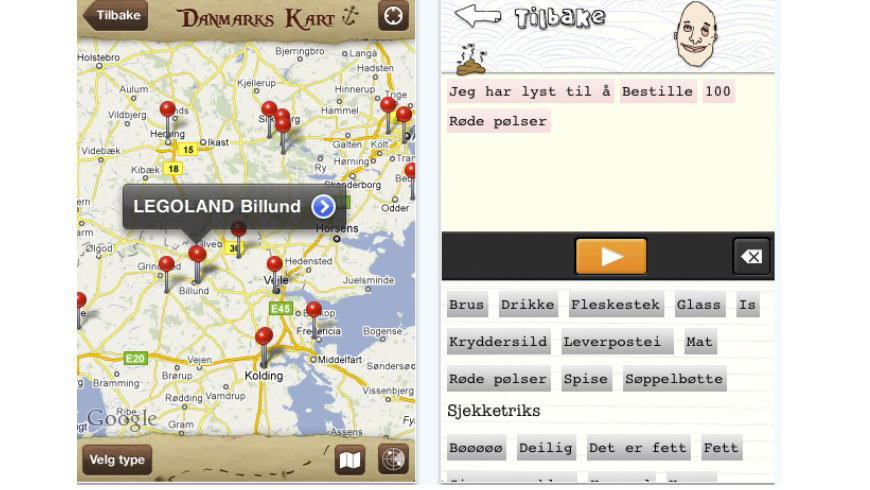The width and height of the screenshot is (870, 490).
Task: Tap the back arrow next to Tilbake
Action: (x=477, y=15)
